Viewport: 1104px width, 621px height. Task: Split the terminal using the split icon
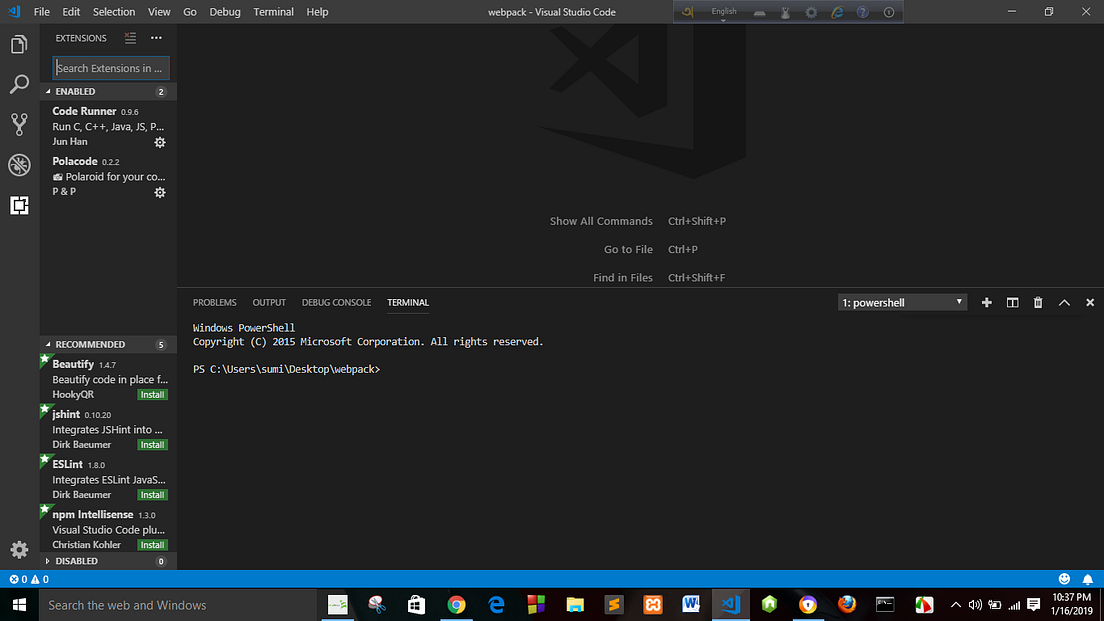[1012, 302]
